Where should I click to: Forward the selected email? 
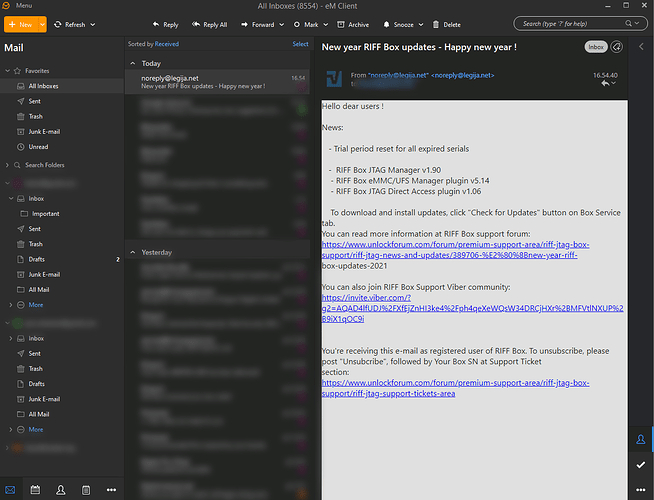[x=258, y=25]
